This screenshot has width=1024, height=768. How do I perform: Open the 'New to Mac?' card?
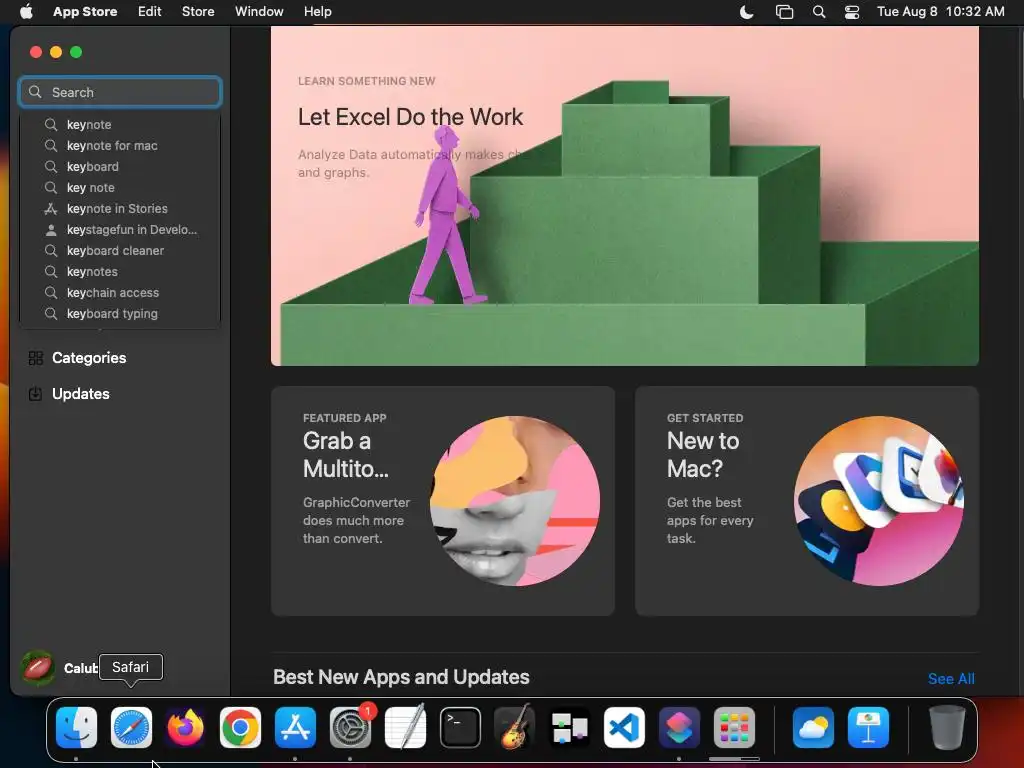pos(807,501)
